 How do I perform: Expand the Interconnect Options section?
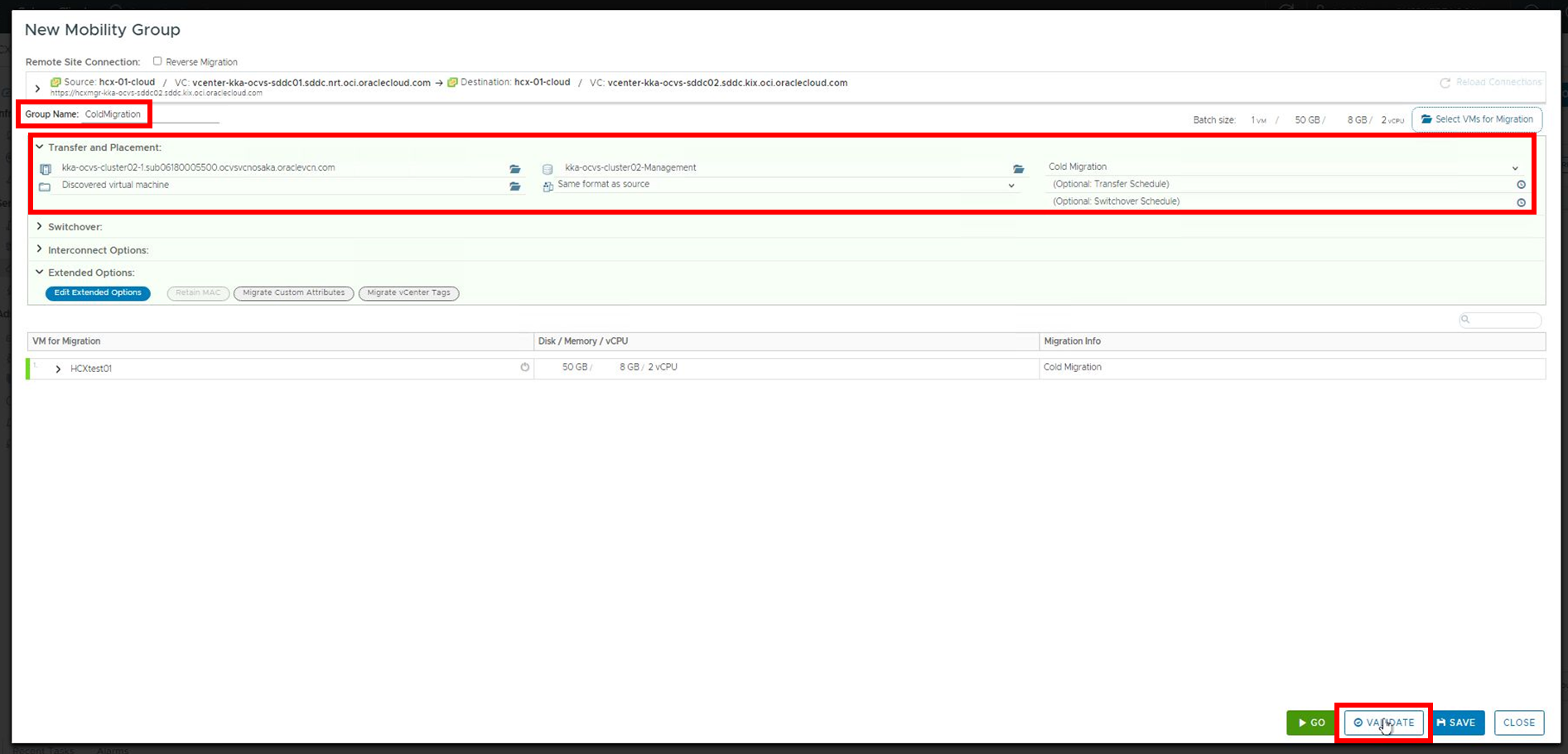click(39, 249)
